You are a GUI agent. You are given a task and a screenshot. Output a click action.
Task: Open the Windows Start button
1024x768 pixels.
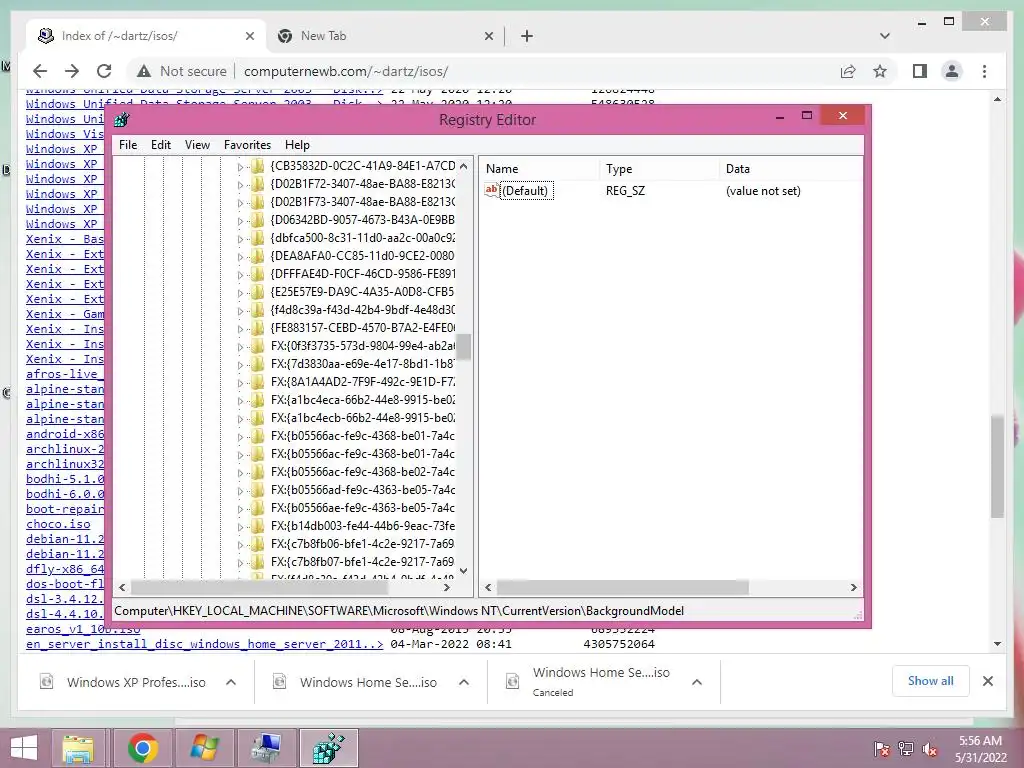pos(24,748)
